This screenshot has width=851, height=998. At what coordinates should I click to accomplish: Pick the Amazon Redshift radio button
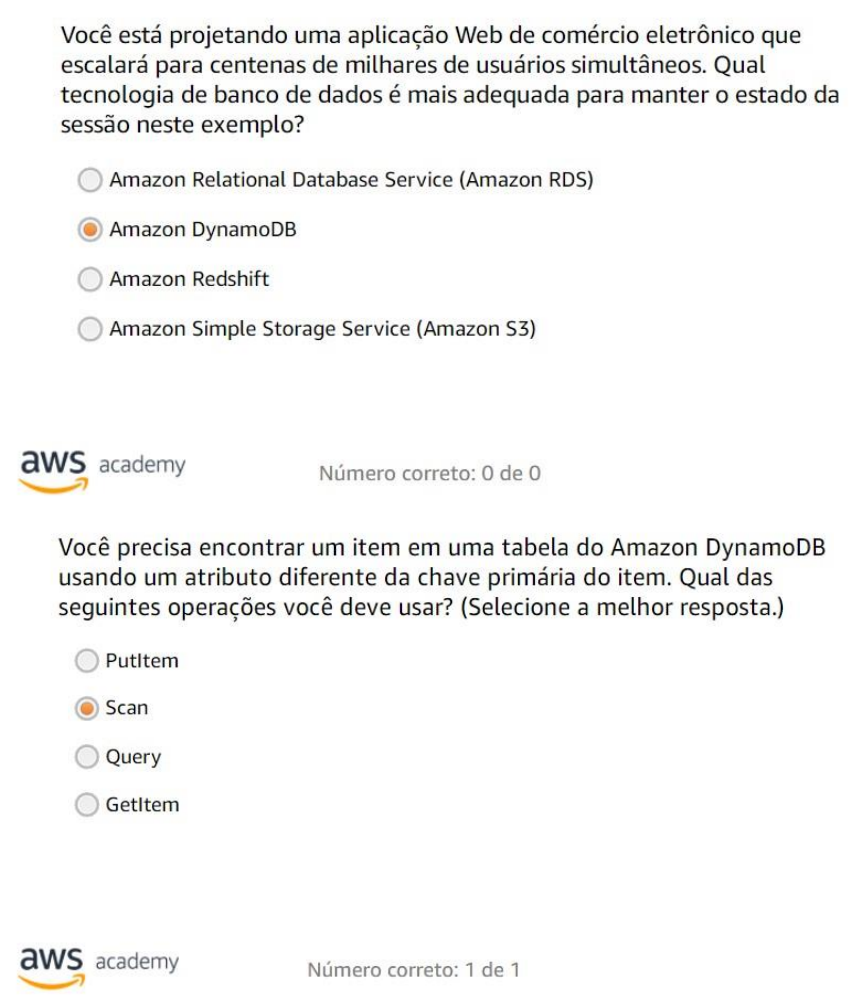point(90,280)
